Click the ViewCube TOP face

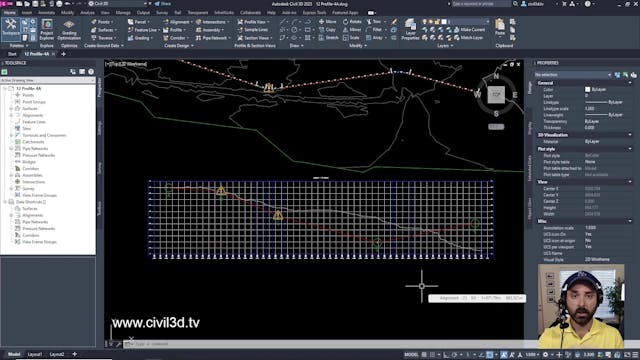click(496, 94)
